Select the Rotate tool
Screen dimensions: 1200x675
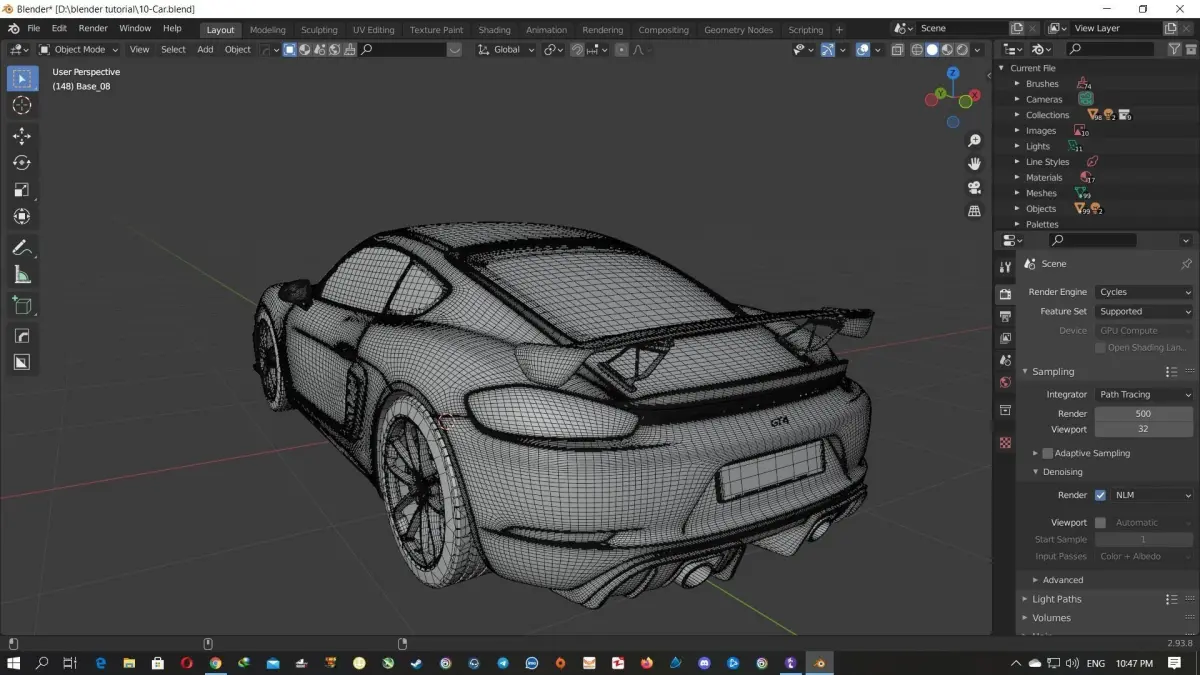click(x=22, y=163)
